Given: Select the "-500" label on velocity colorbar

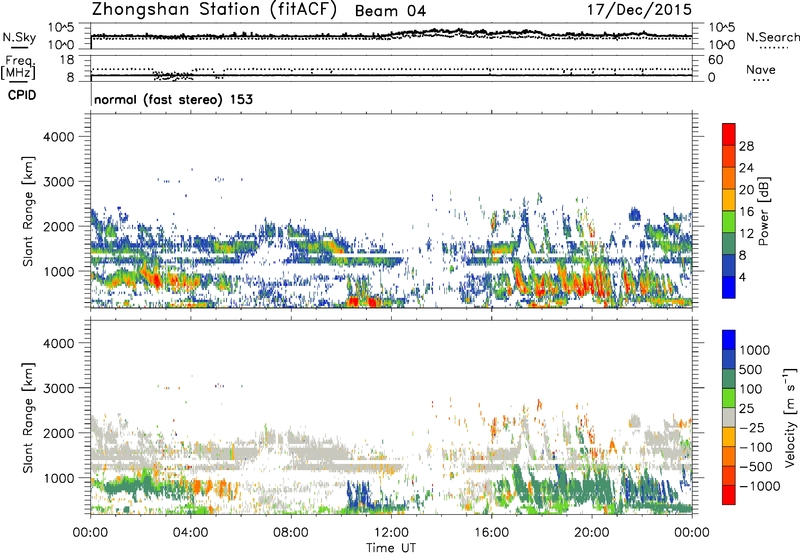Looking at the screenshot, I should (755, 467).
